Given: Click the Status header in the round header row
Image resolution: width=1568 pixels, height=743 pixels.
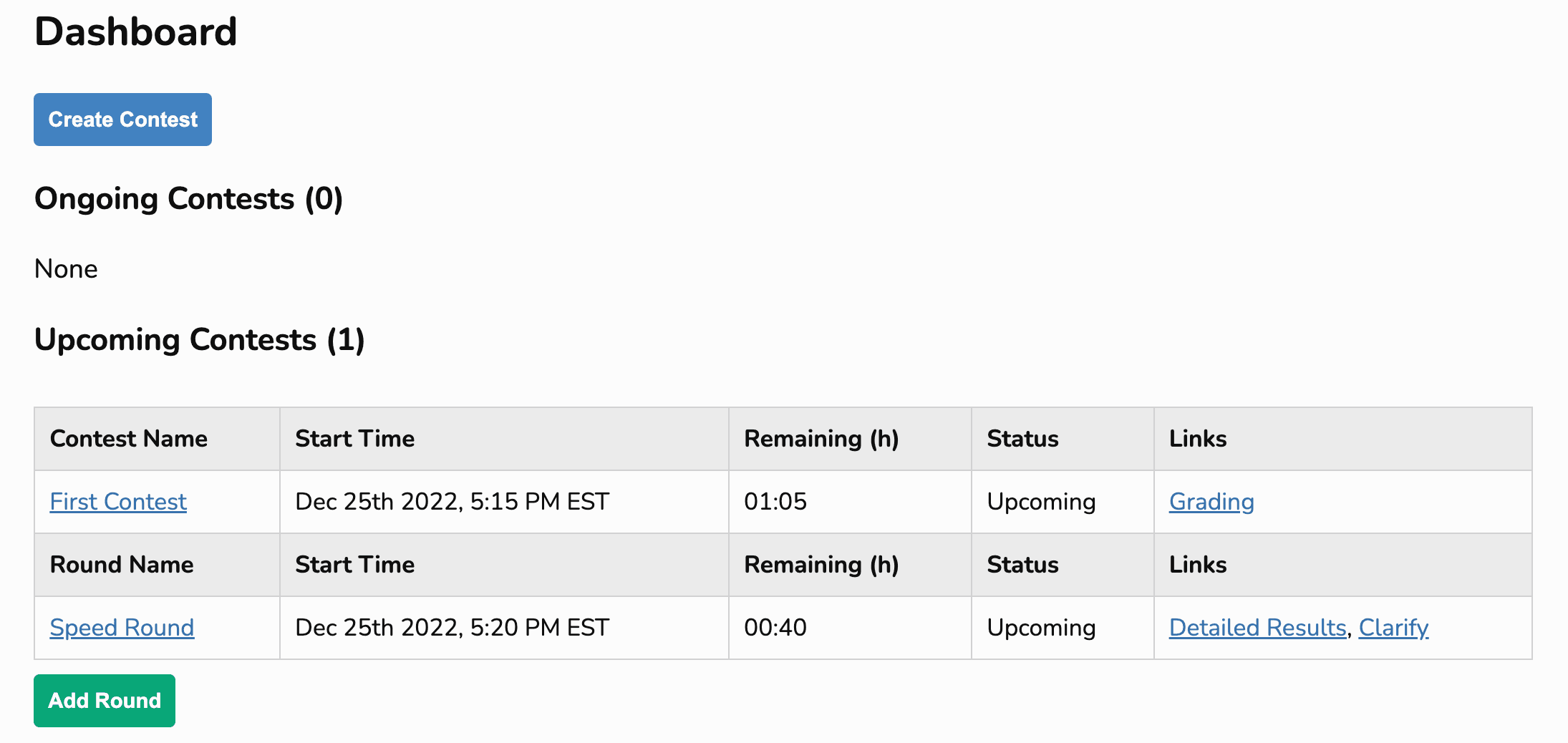Looking at the screenshot, I should [x=1022, y=565].
